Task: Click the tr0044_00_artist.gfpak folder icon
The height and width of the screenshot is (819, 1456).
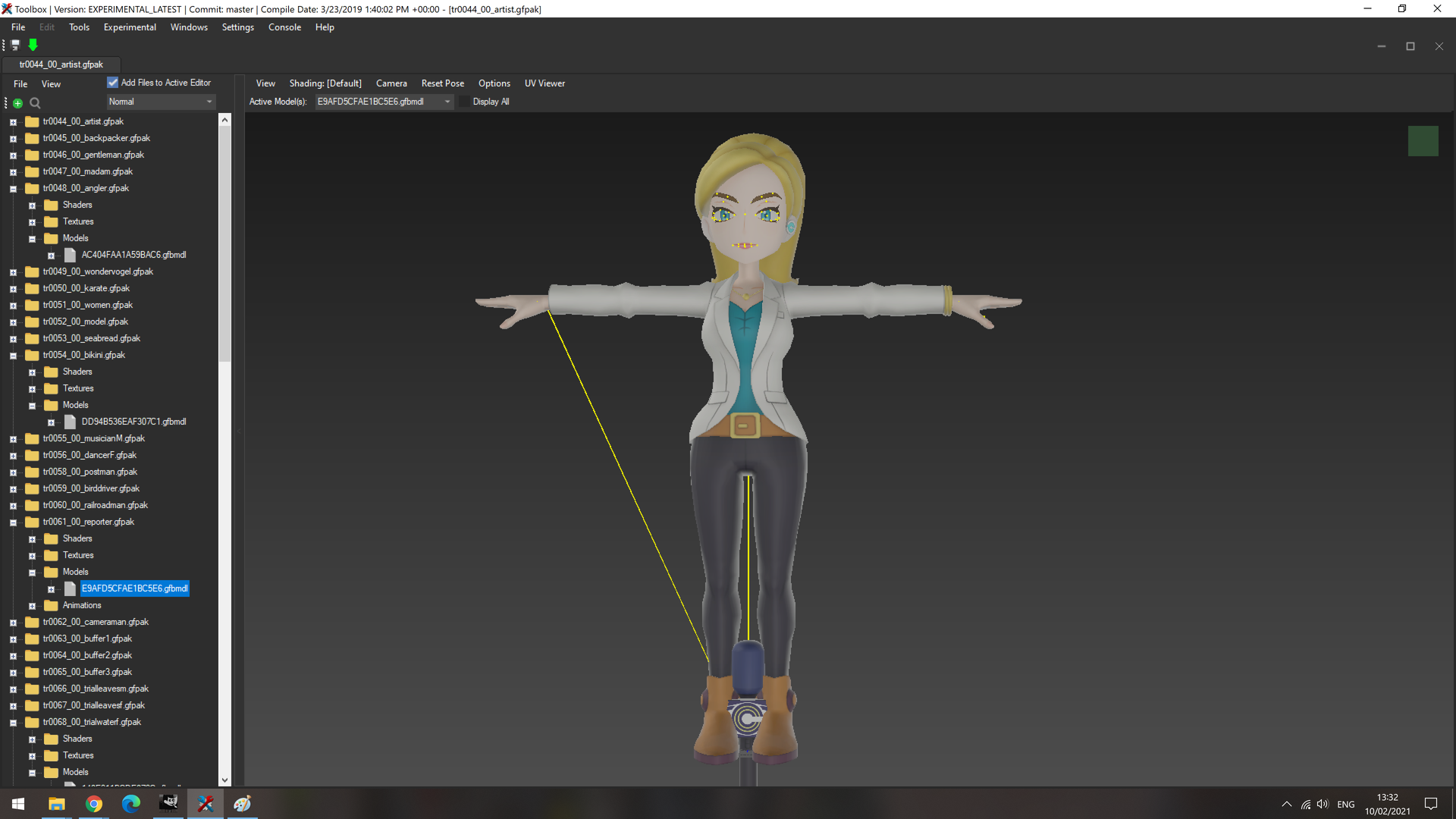Action: tap(32, 121)
